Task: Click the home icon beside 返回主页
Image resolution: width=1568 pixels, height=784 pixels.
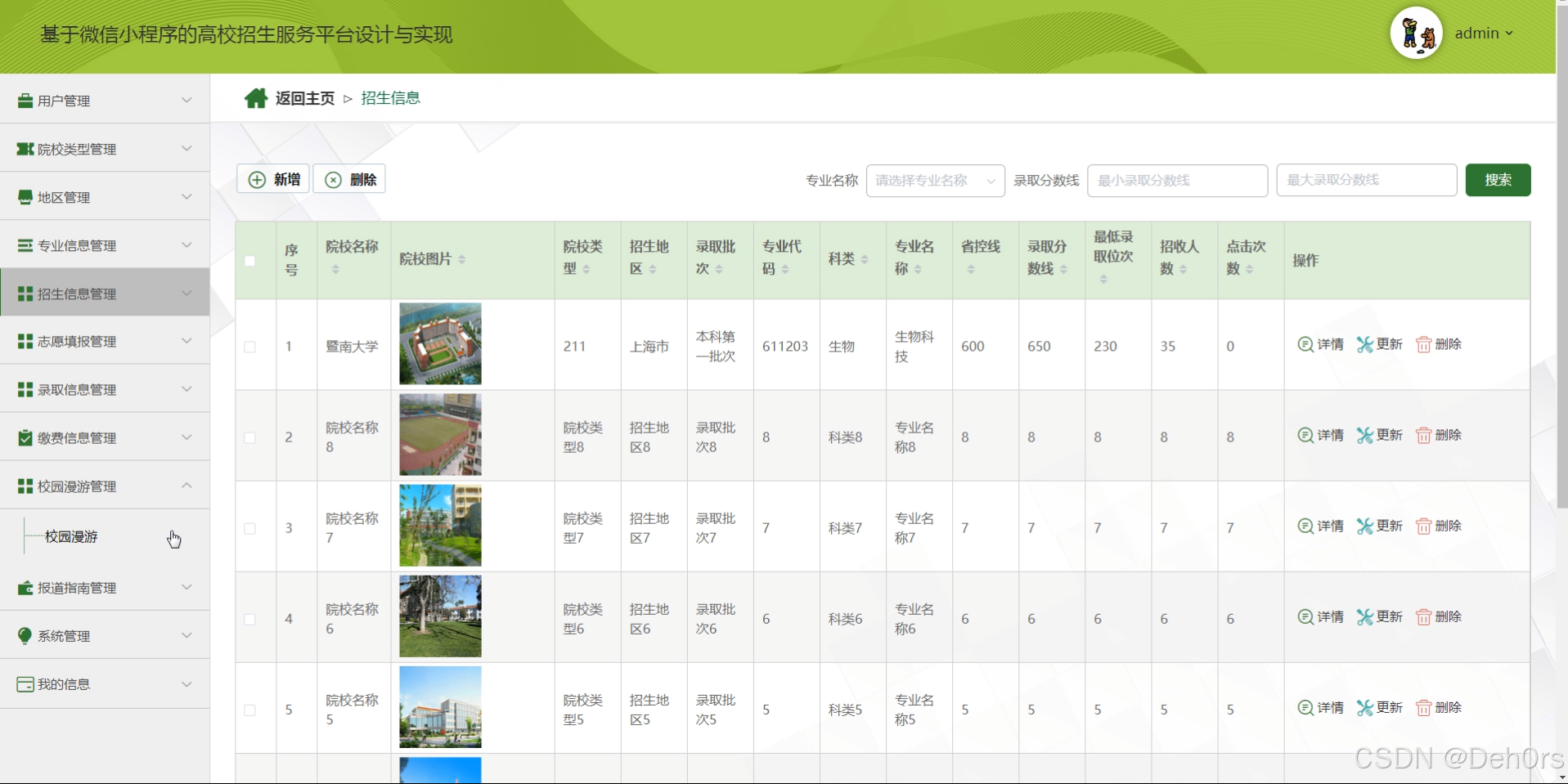Action: [x=256, y=98]
